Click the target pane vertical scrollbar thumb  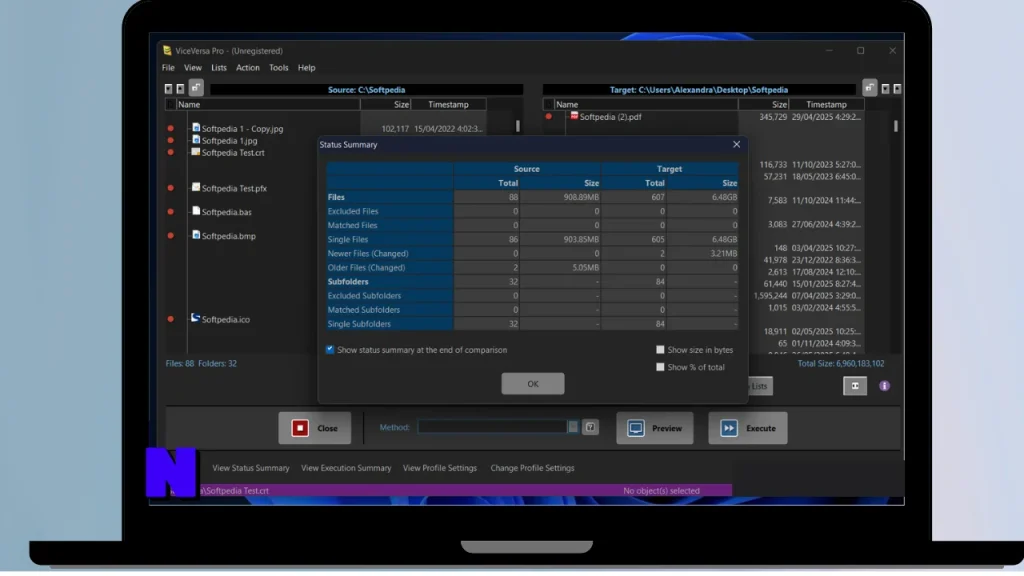(x=895, y=125)
